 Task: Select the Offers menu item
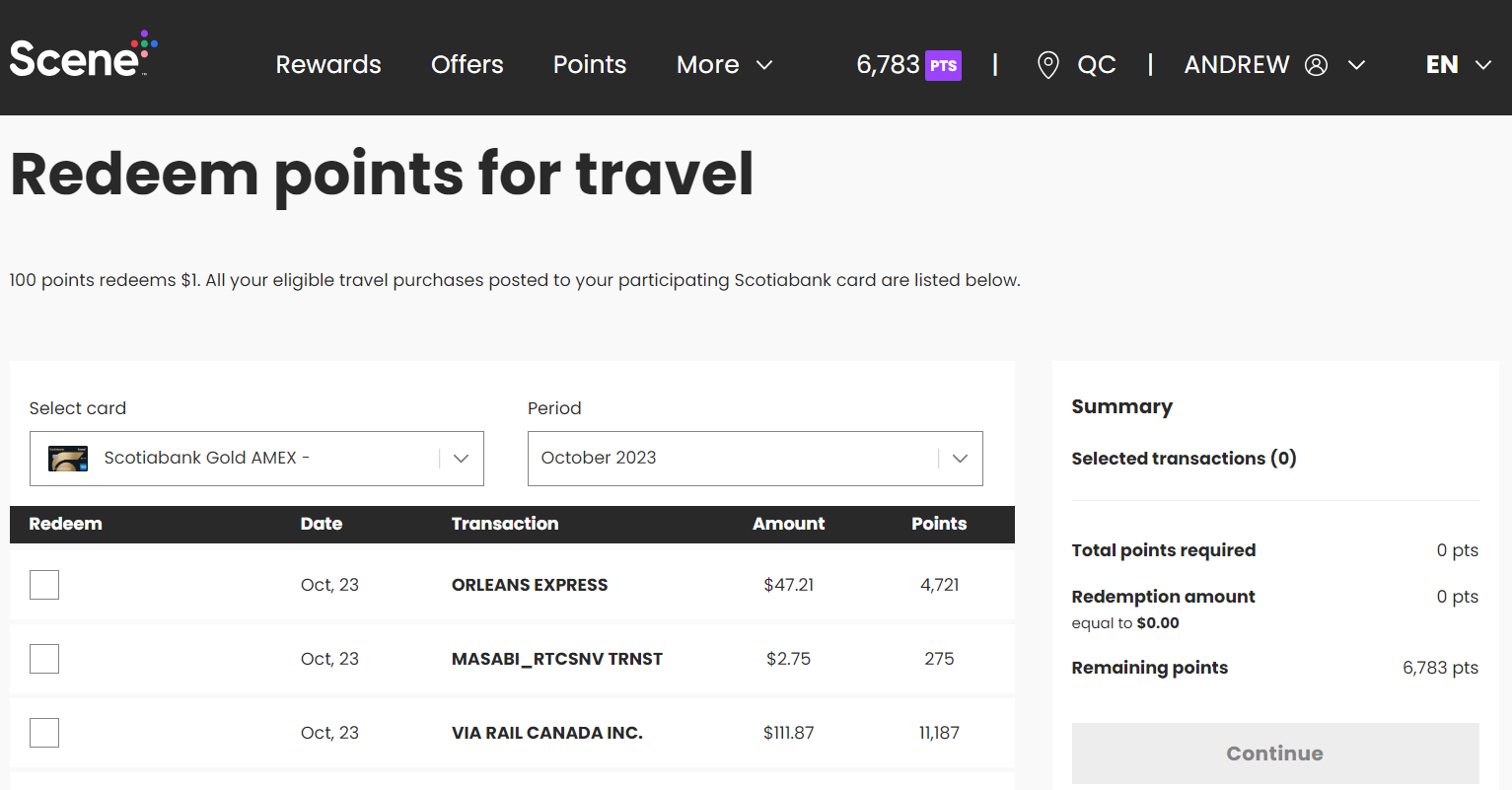pos(467,64)
